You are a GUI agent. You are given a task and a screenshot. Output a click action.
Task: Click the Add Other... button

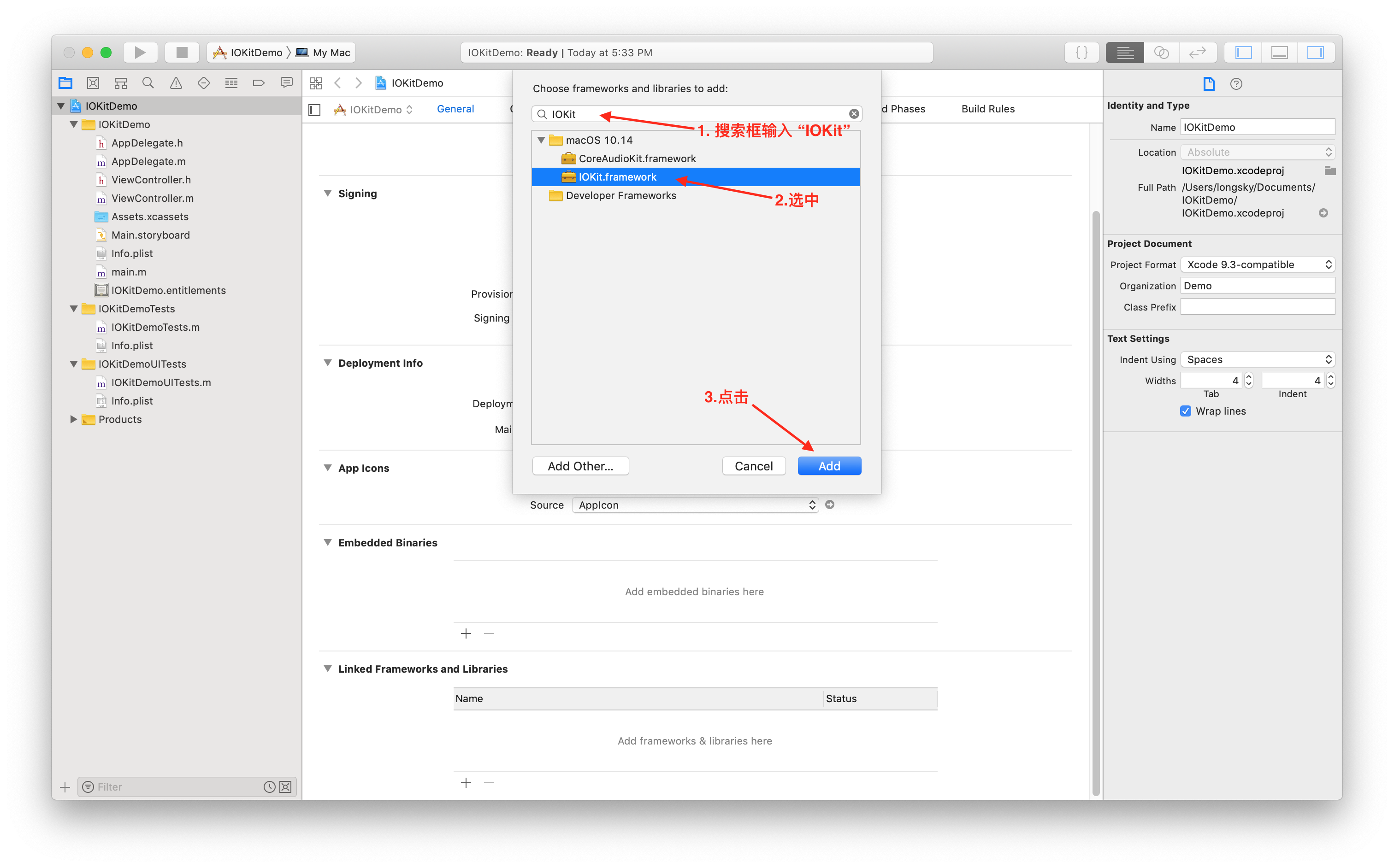(x=580, y=466)
